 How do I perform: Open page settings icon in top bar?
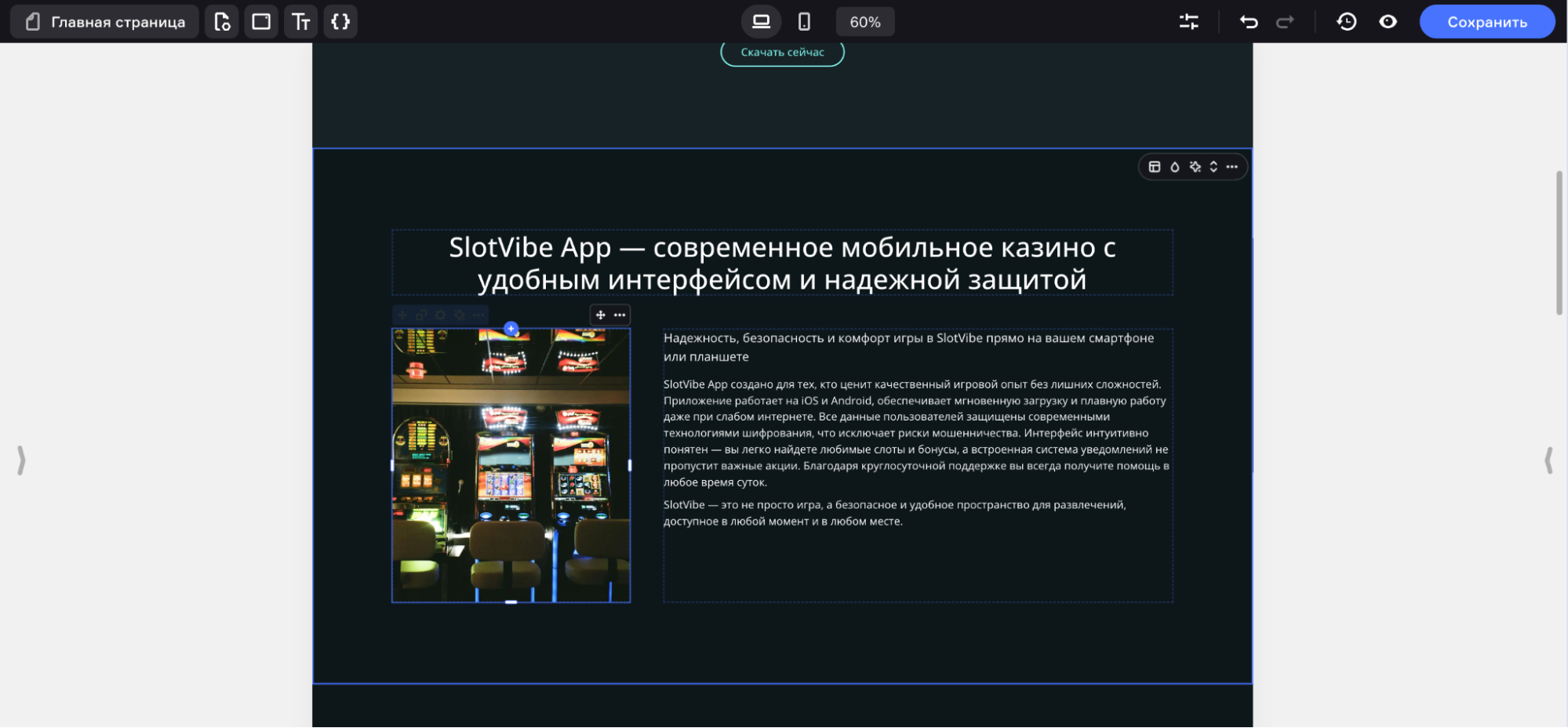coord(222,22)
